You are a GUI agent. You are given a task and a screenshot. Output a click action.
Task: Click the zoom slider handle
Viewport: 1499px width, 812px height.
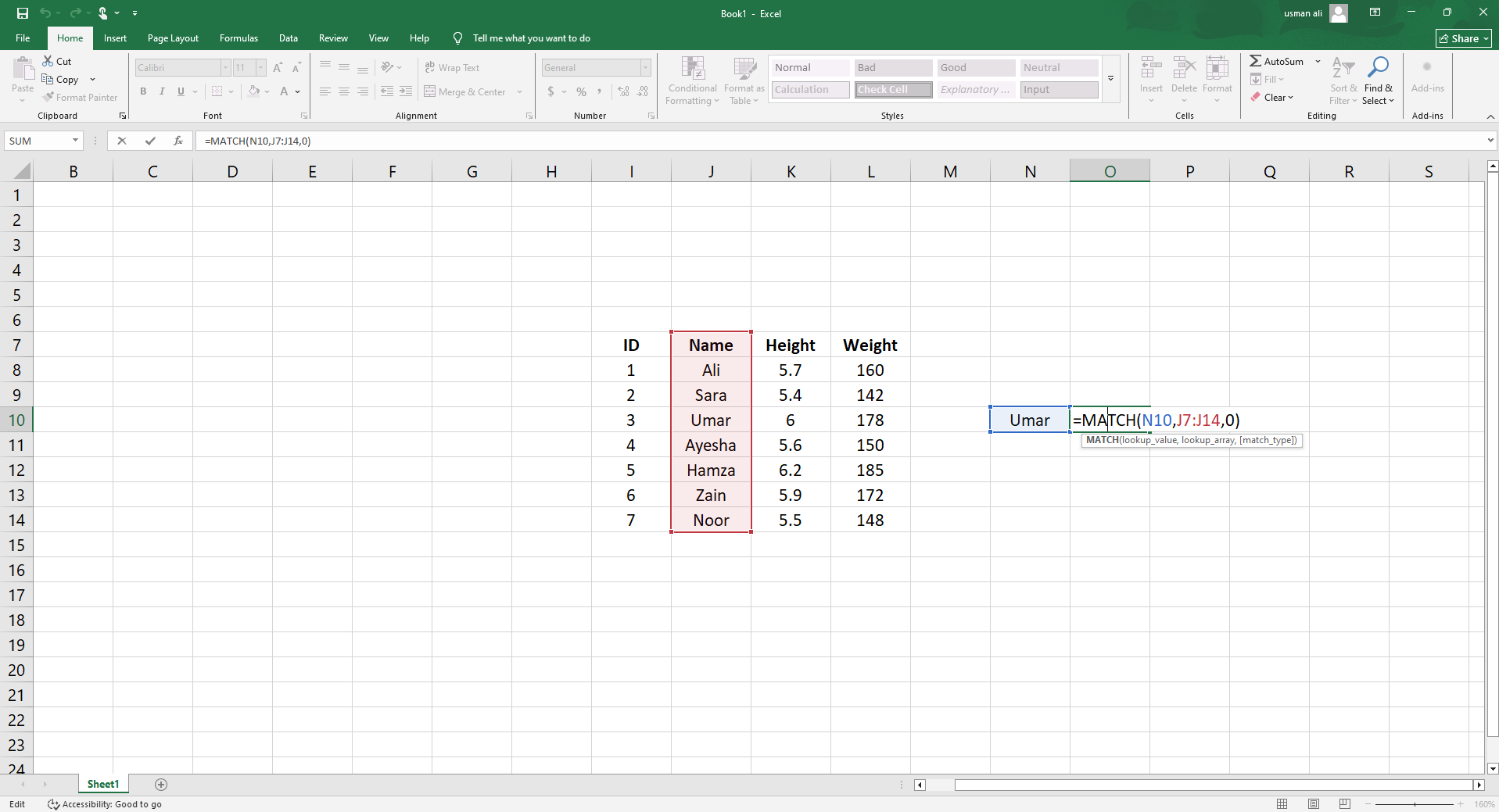1415,803
